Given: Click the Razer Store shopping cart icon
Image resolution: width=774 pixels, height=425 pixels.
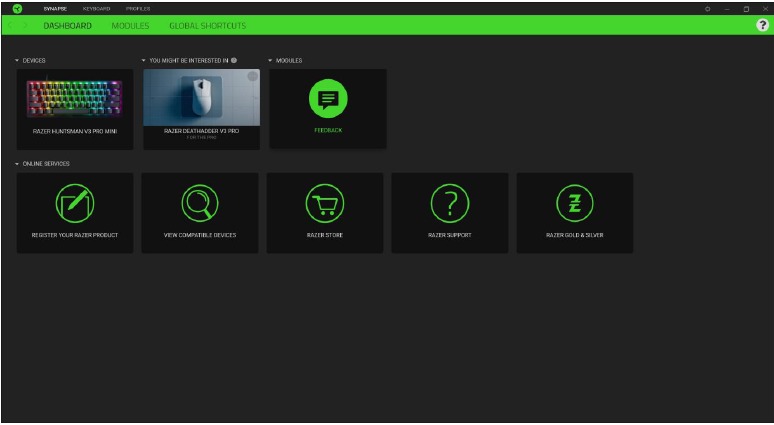Looking at the screenshot, I should pyautogui.click(x=325, y=203).
